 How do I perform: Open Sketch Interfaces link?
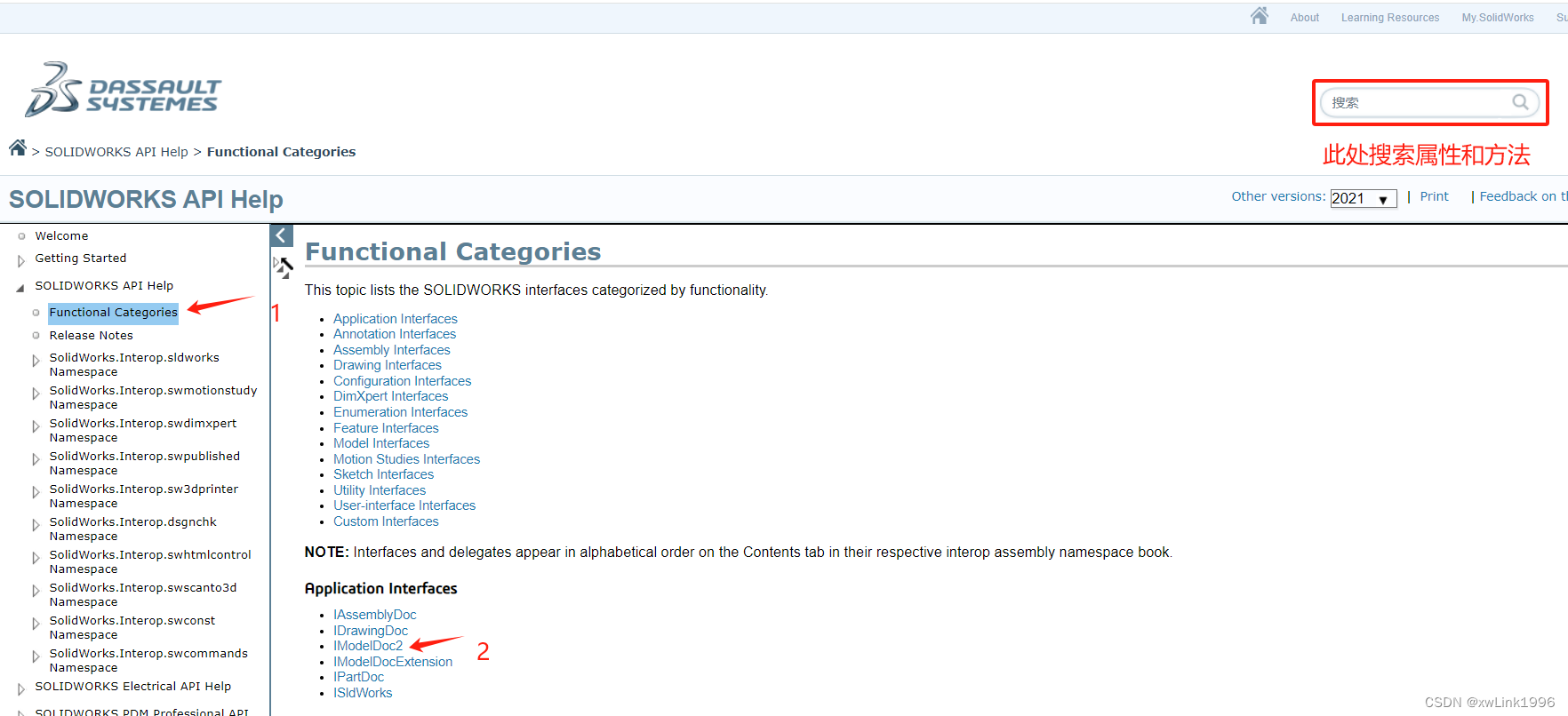[x=383, y=474]
